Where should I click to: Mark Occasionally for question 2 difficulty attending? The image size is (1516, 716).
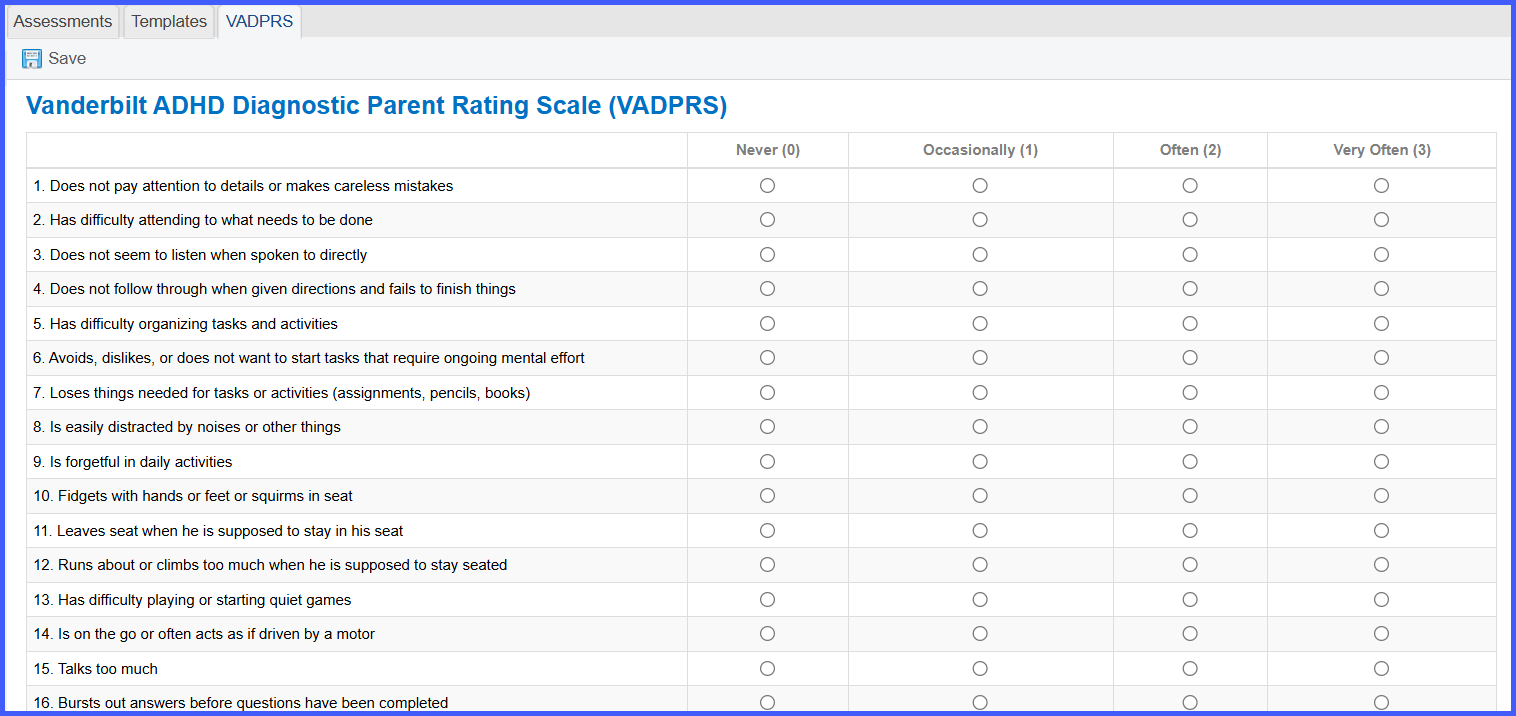pyautogui.click(x=980, y=220)
